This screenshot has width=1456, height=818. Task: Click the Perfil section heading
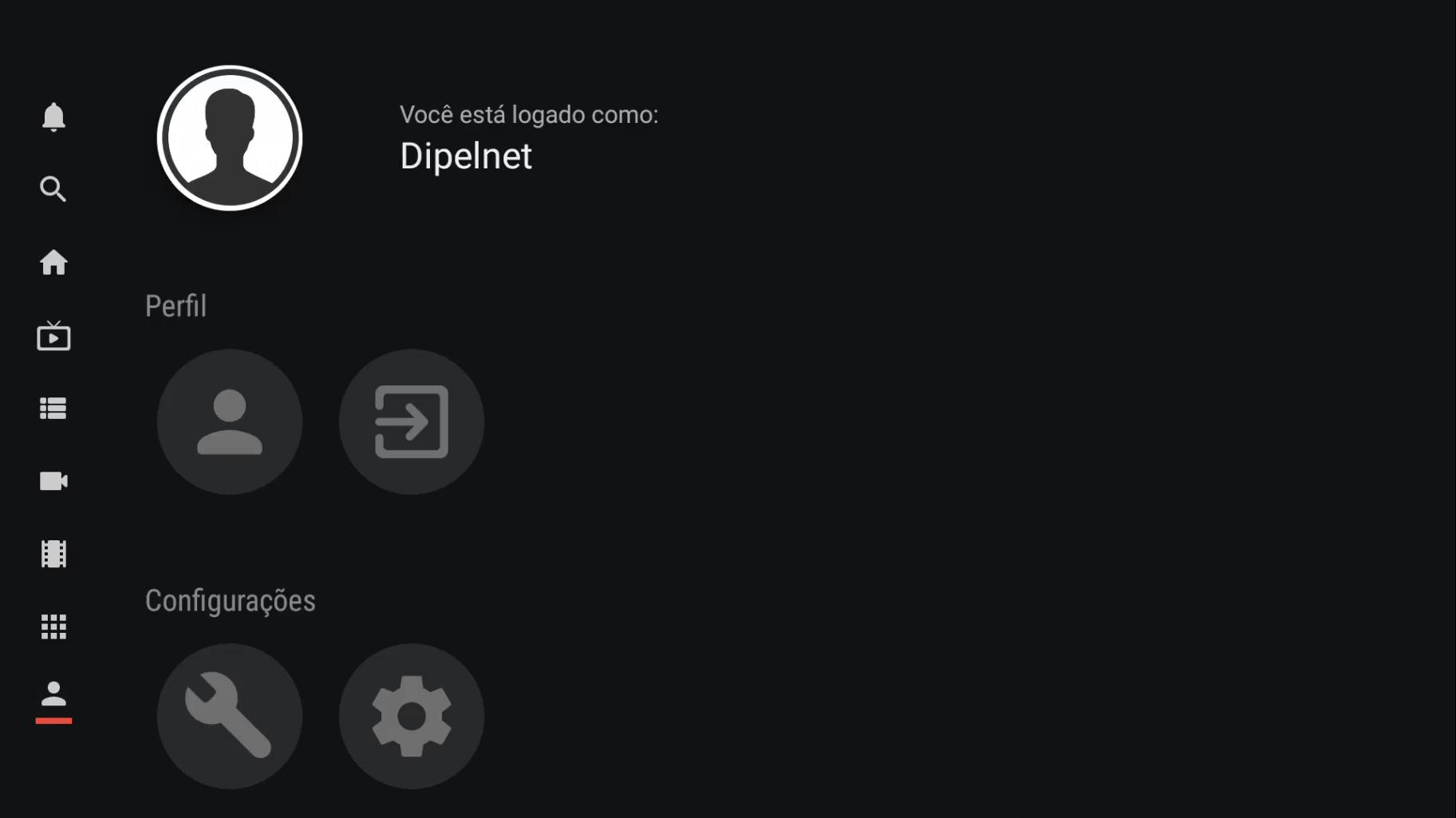pyautogui.click(x=176, y=306)
